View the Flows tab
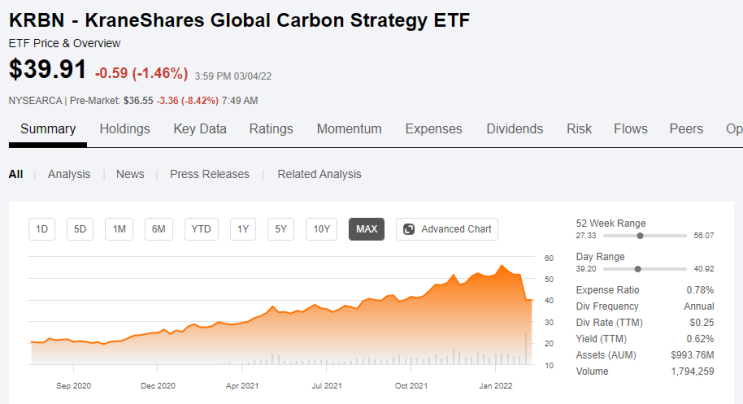Screen dimensions: 743x404 pyautogui.click(x=631, y=129)
